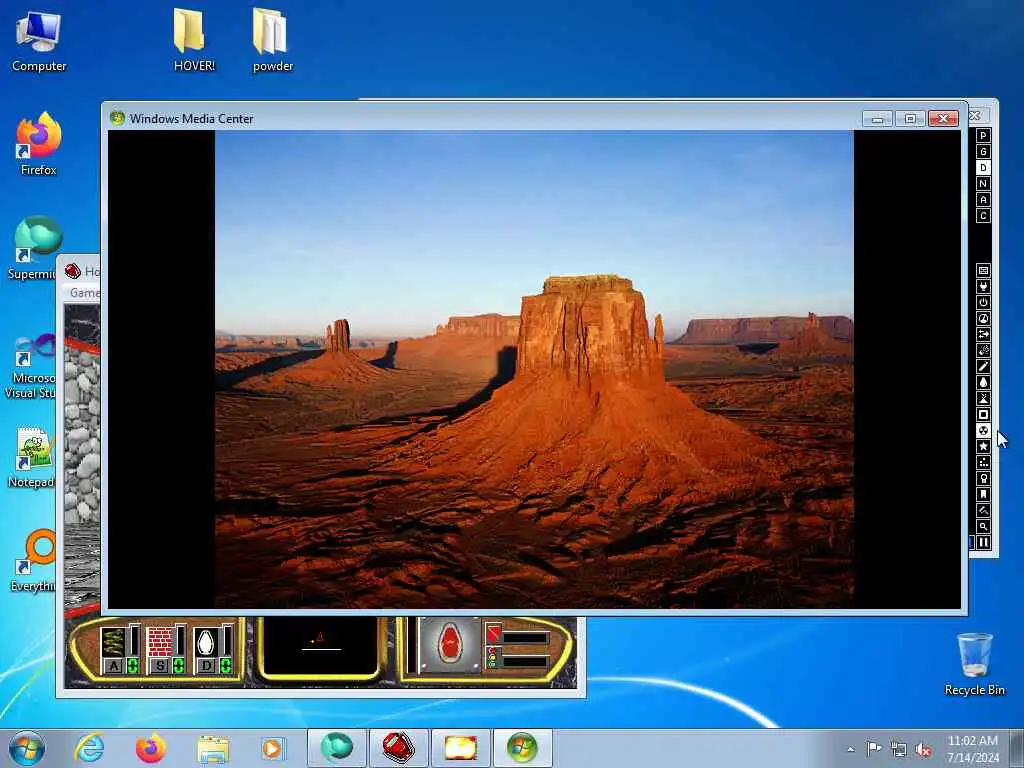Open the Solids square icon in Powder Toy
This screenshot has height=768, width=1024.
[984, 415]
